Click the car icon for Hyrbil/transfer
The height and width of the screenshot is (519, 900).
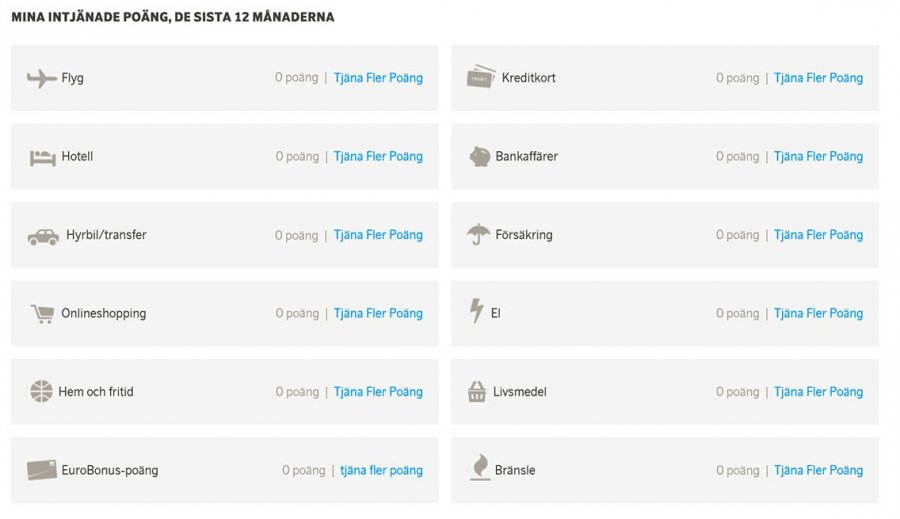(x=42, y=236)
